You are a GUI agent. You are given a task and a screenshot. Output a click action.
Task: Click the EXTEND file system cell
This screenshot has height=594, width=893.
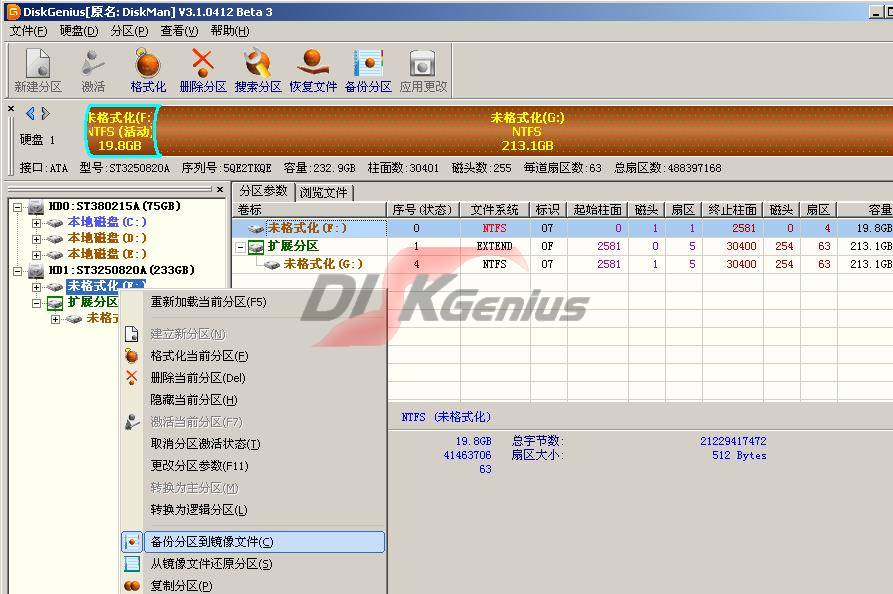click(494, 247)
